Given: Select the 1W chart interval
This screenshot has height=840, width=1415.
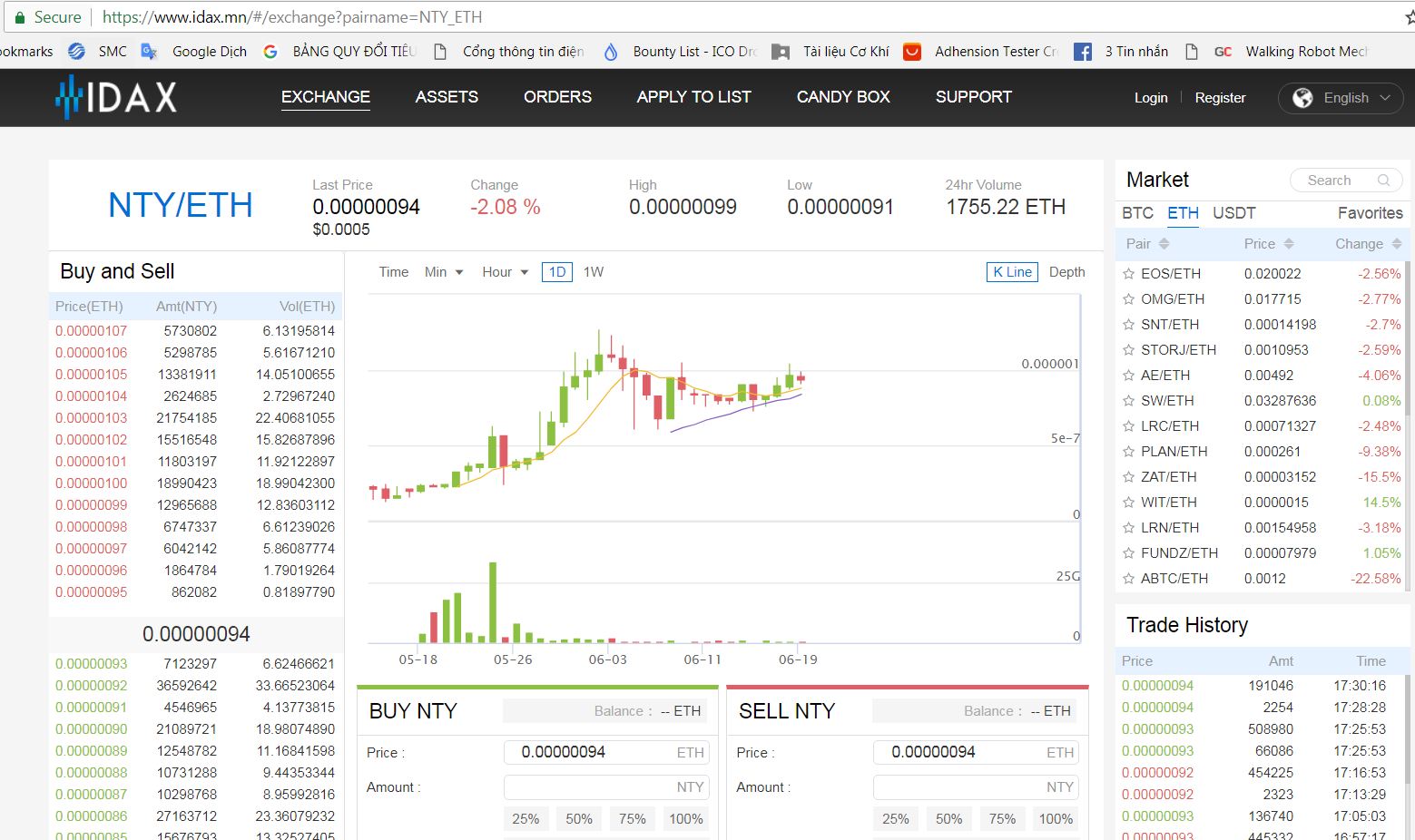Looking at the screenshot, I should [594, 272].
